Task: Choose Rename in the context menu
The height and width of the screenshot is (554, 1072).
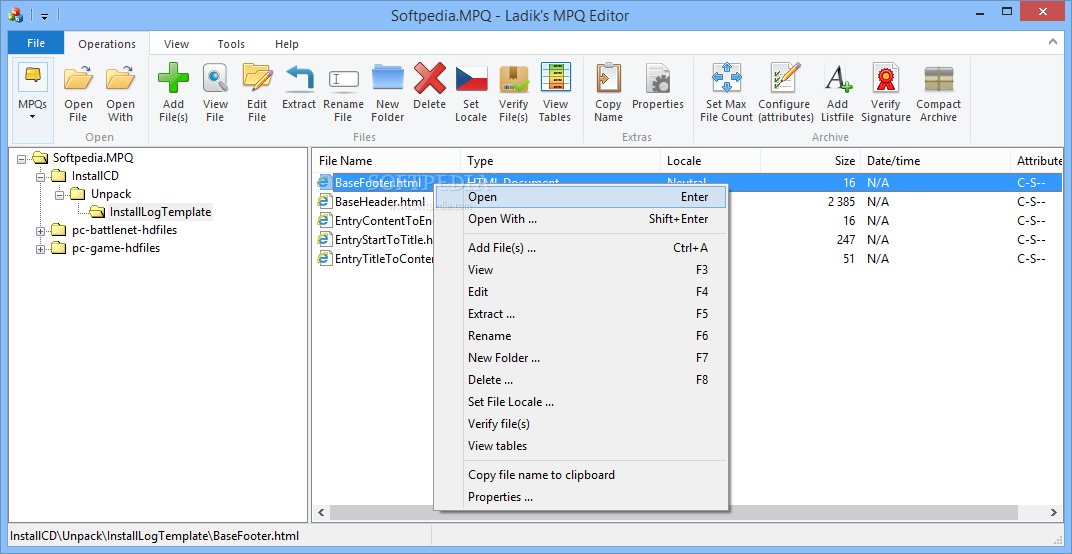Action: [581, 336]
